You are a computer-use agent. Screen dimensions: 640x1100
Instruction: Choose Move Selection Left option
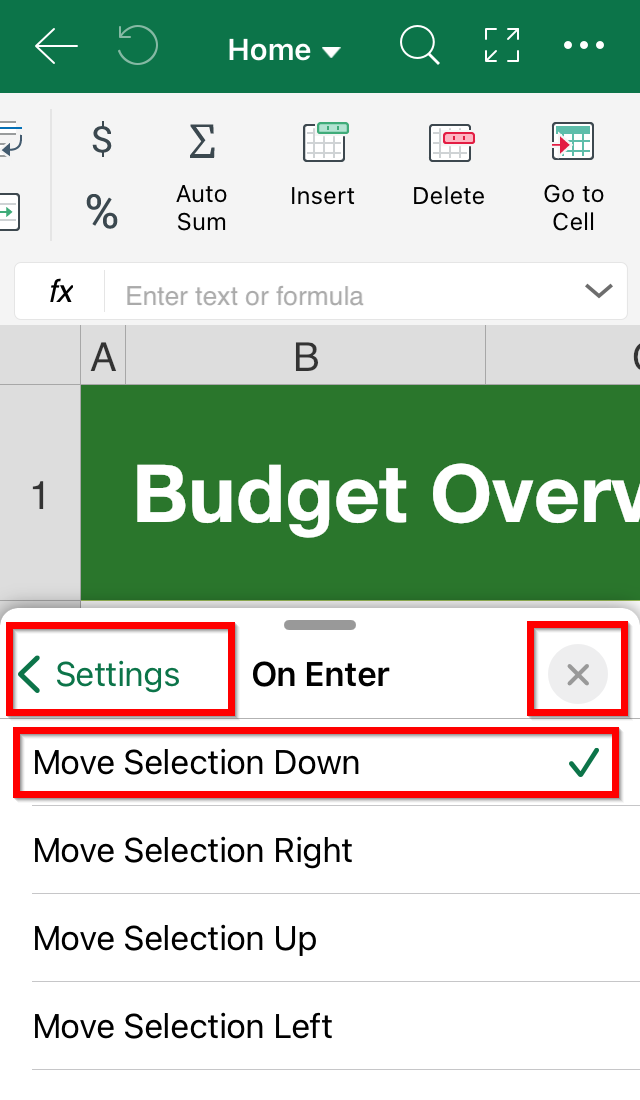pyautogui.click(x=335, y=1026)
